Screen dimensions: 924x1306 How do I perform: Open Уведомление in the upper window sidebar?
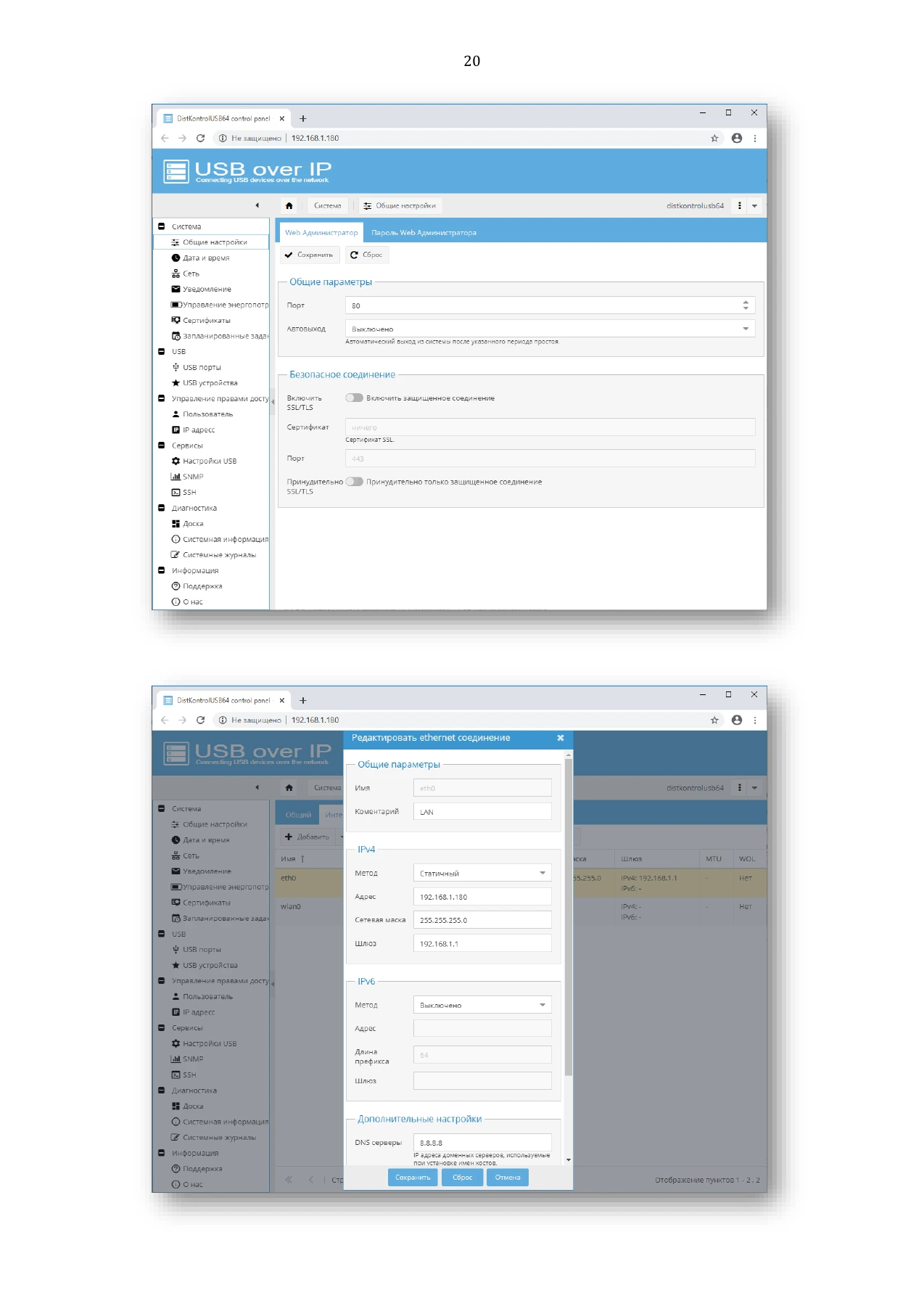[x=207, y=289]
